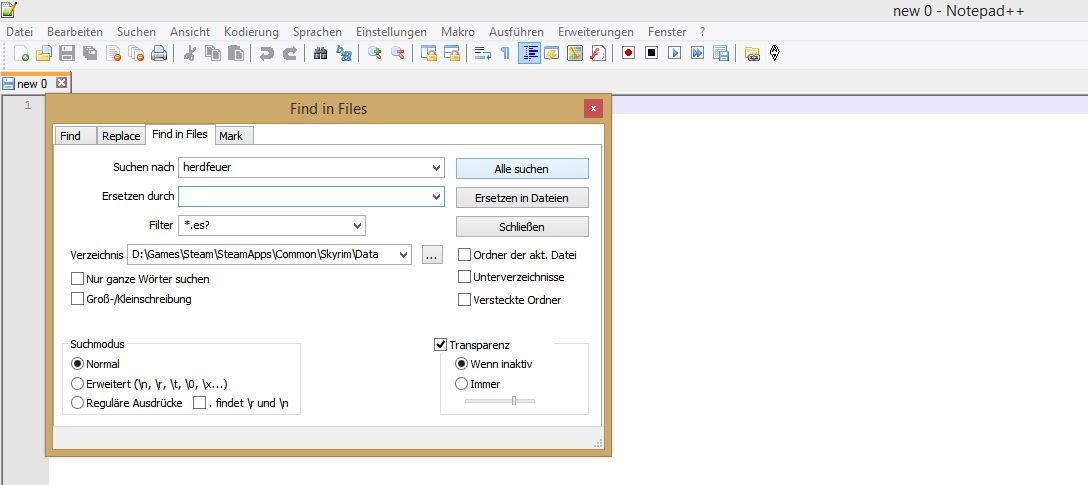Click the New file toolbar icon

(x=22, y=54)
